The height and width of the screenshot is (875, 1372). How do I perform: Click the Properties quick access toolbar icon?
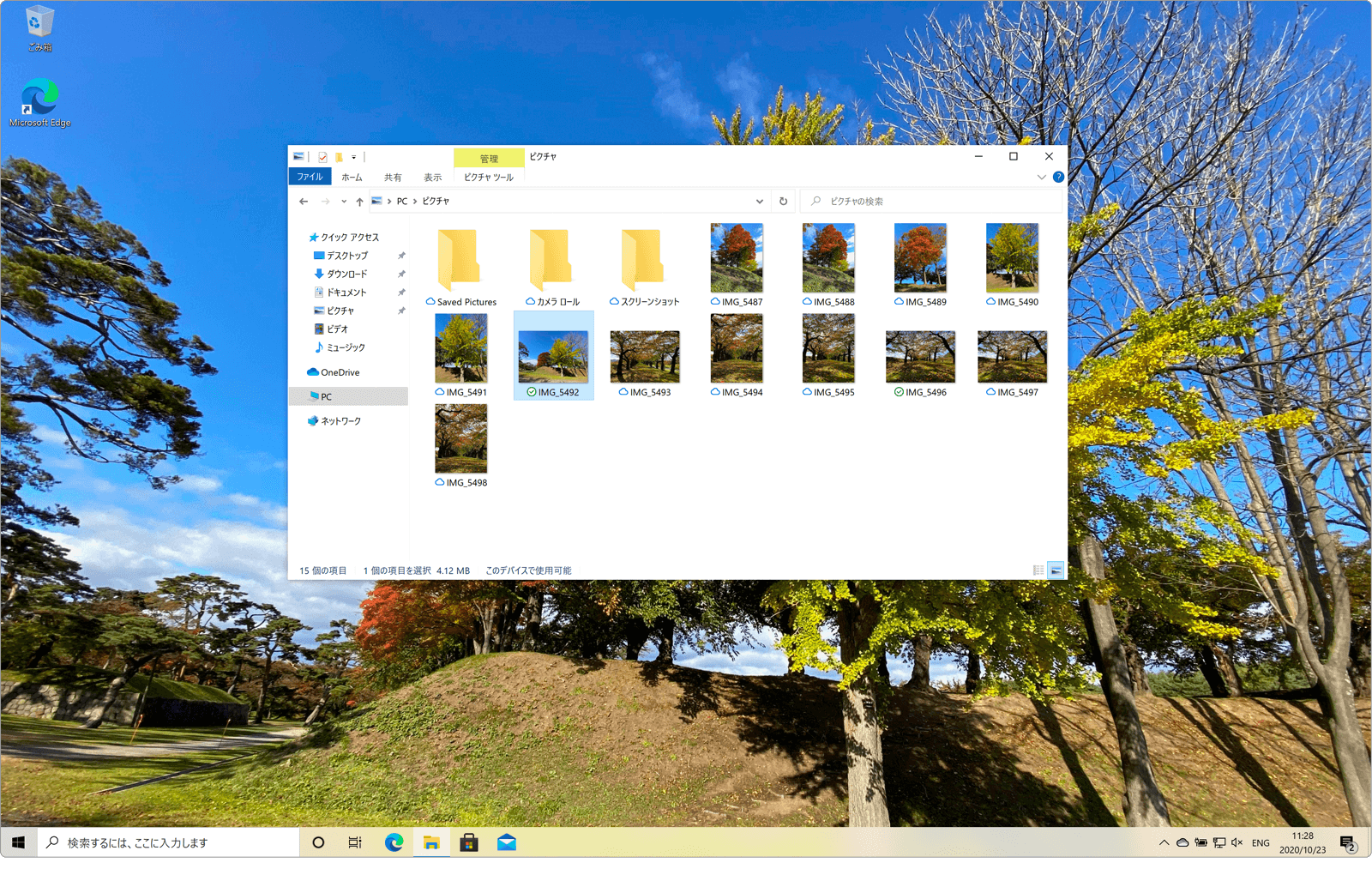click(322, 157)
